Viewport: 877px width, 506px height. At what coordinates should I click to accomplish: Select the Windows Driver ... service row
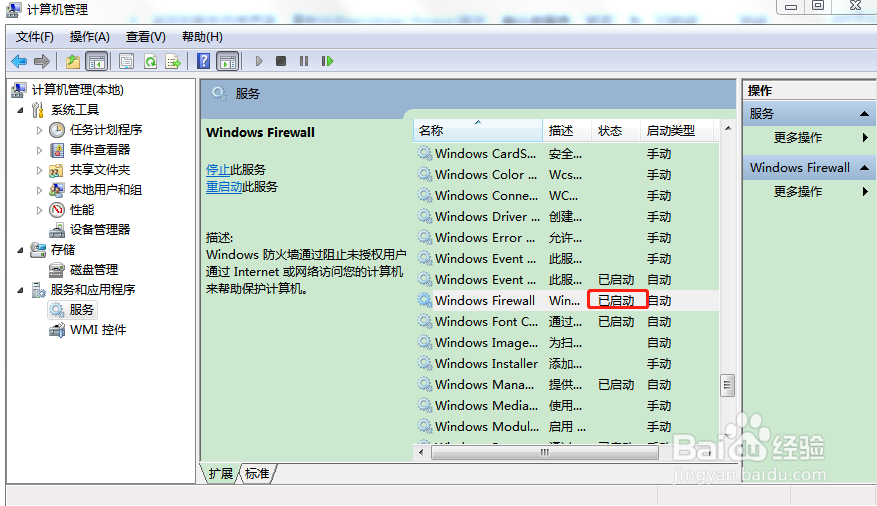click(x=566, y=216)
